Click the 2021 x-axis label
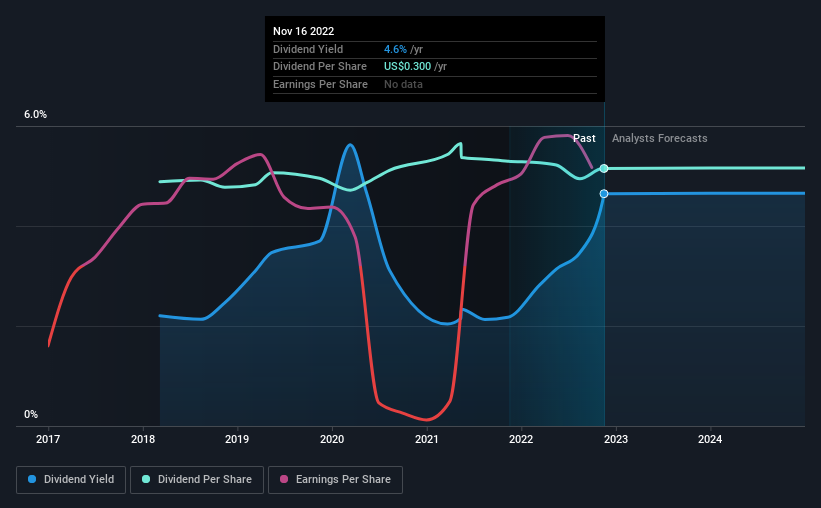 click(x=427, y=439)
